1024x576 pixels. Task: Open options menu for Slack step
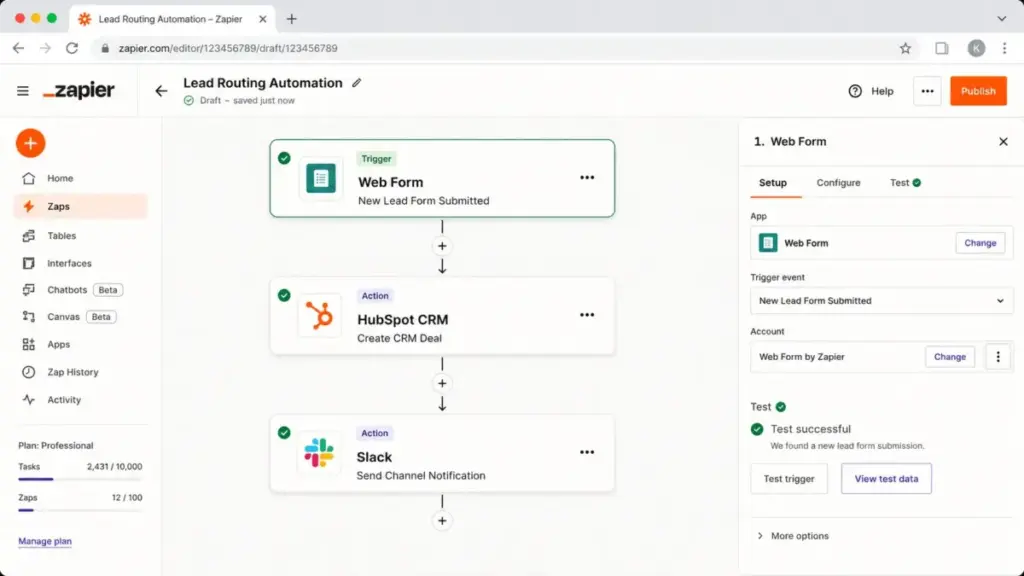point(587,452)
